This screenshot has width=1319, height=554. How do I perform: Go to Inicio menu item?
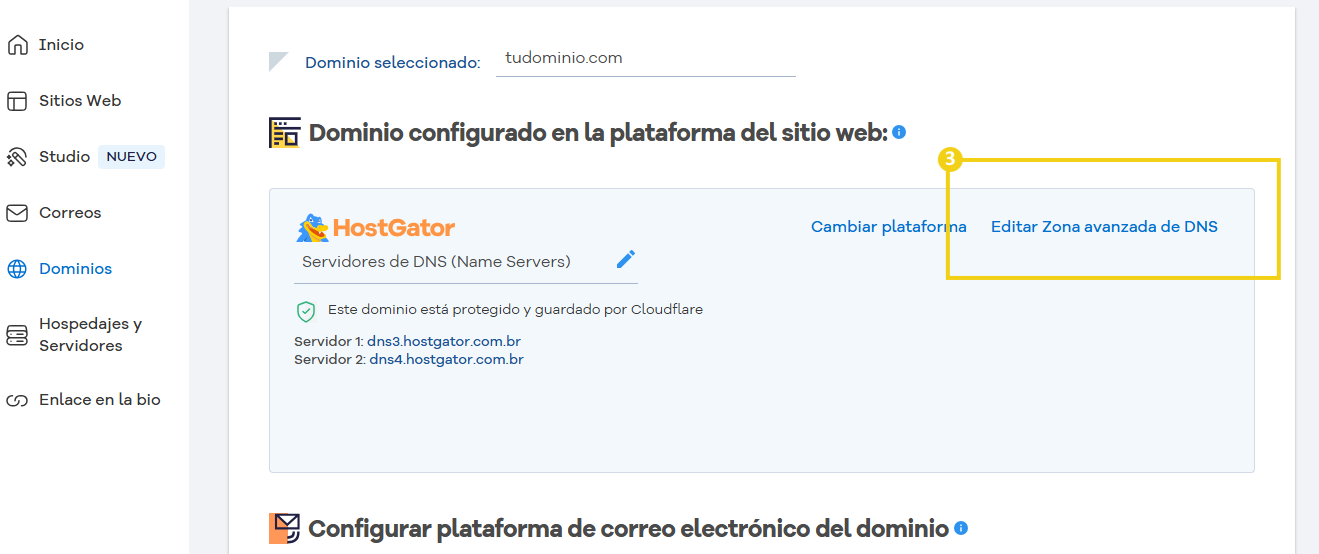click(61, 45)
